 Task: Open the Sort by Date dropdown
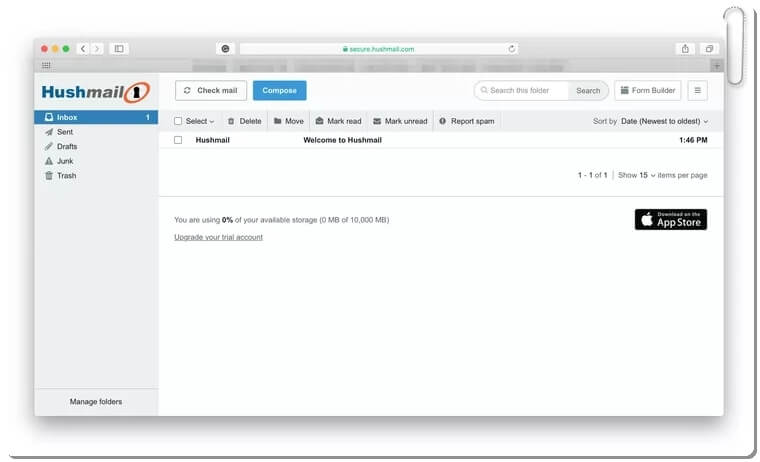point(664,121)
